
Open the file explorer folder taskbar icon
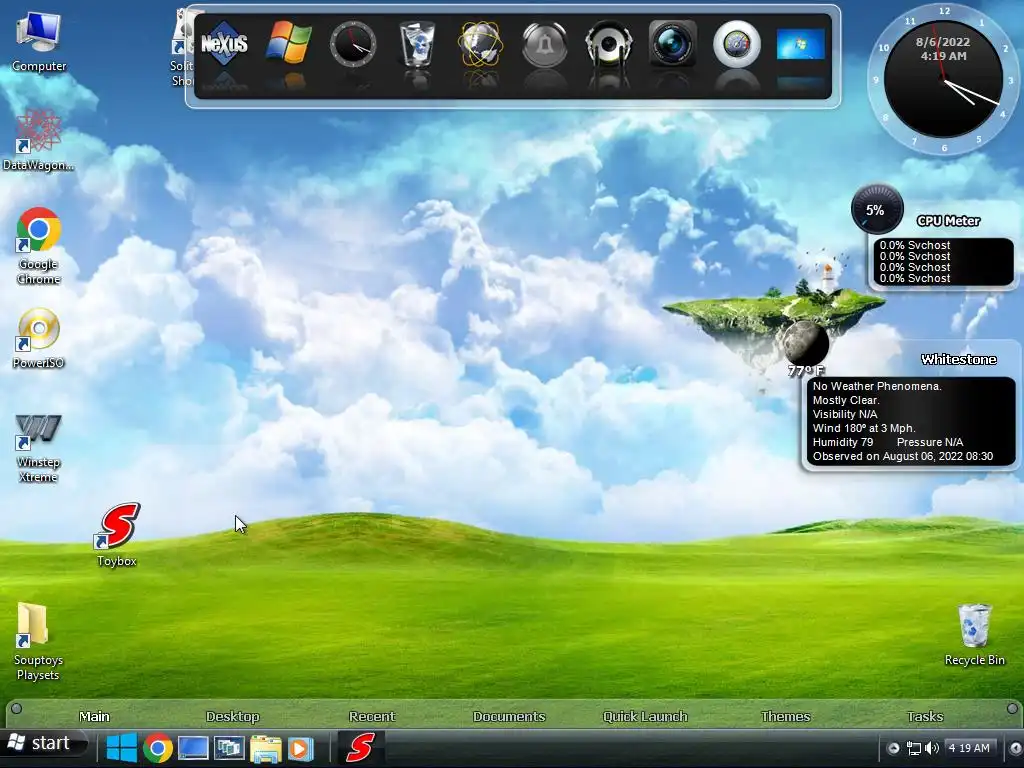265,748
